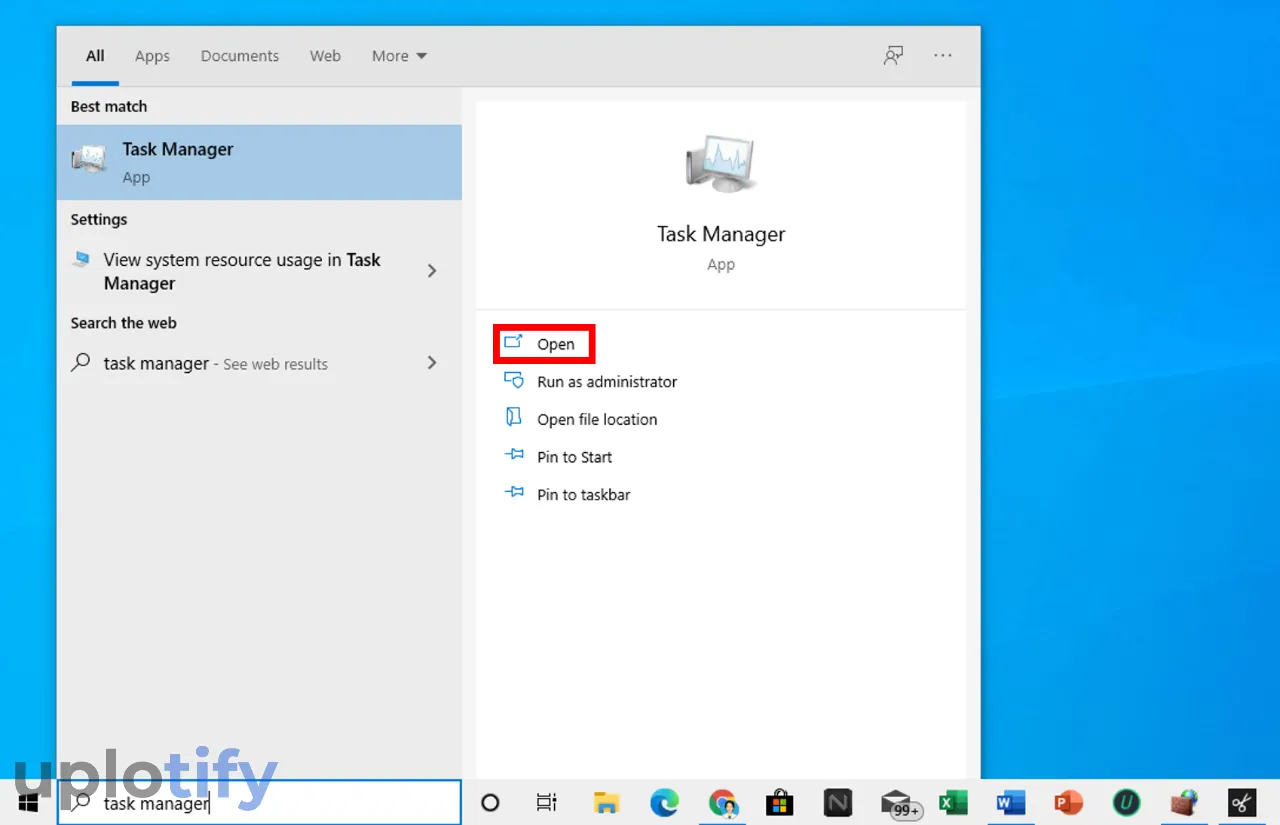Open the scissors snipping app on taskbar
Screen dimensions: 1280x825
pyautogui.click(x=1242, y=802)
